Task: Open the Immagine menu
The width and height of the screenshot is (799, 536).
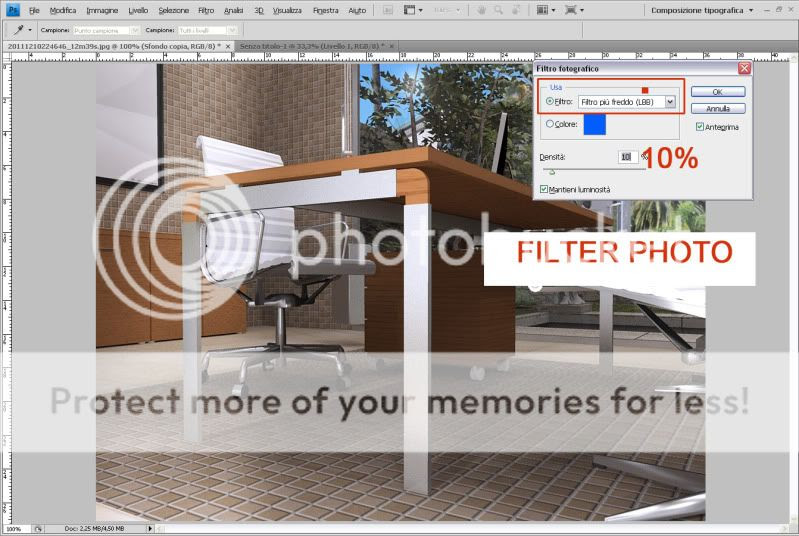Action: [x=102, y=10]
